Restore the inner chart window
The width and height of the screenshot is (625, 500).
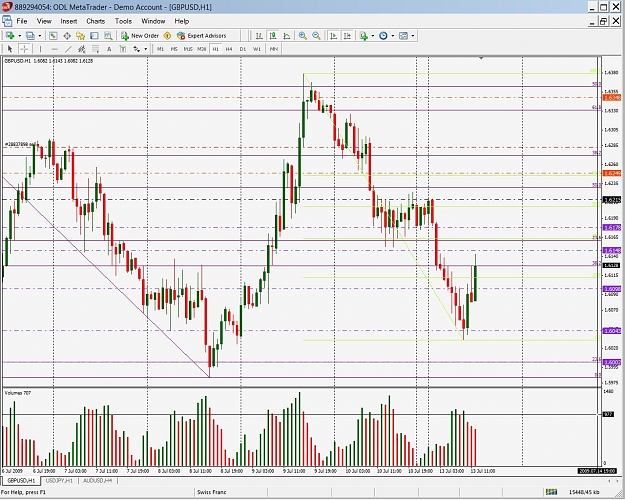coord(603,21)
